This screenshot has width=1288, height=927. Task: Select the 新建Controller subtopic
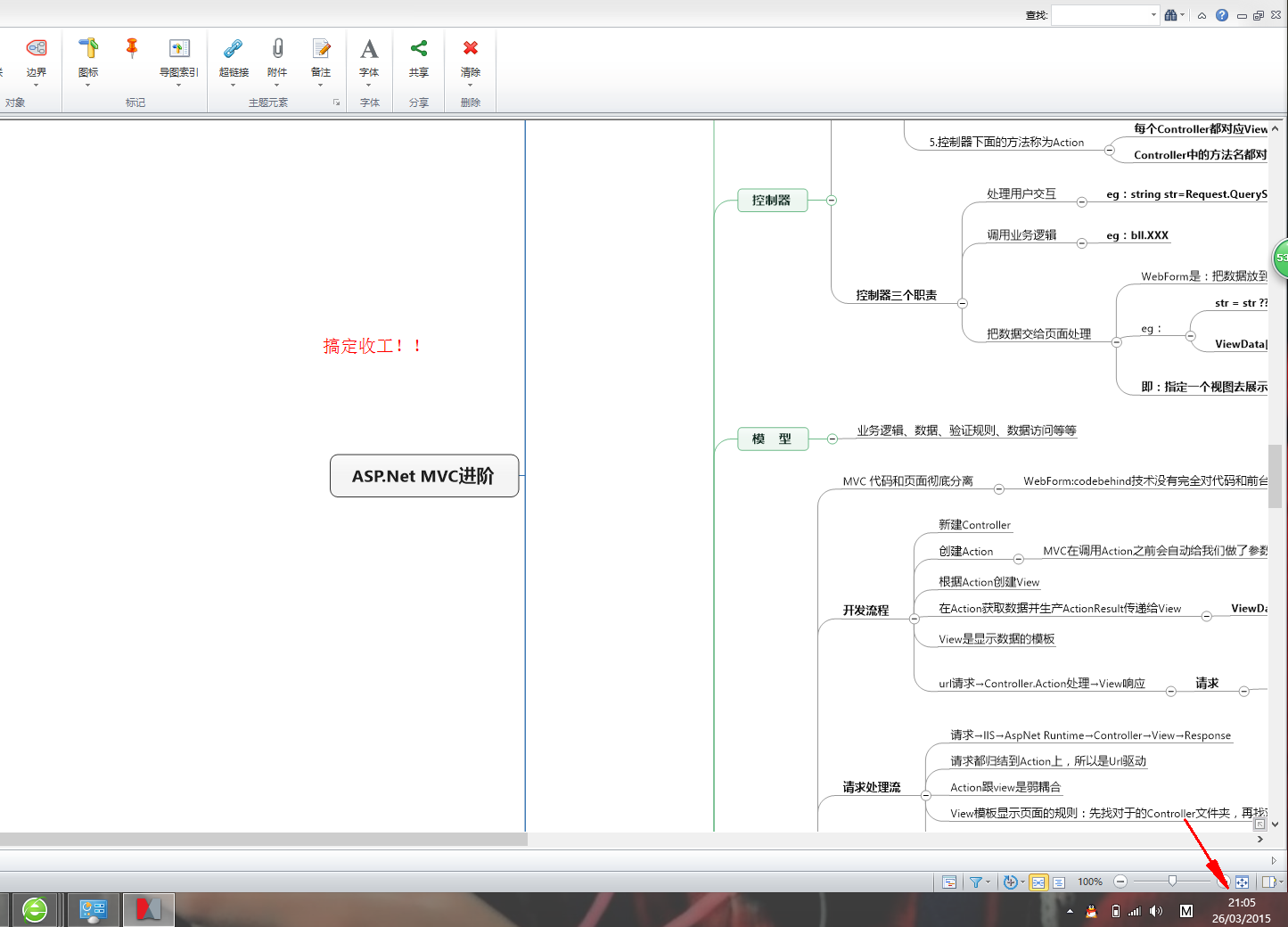tap(974, 525)
